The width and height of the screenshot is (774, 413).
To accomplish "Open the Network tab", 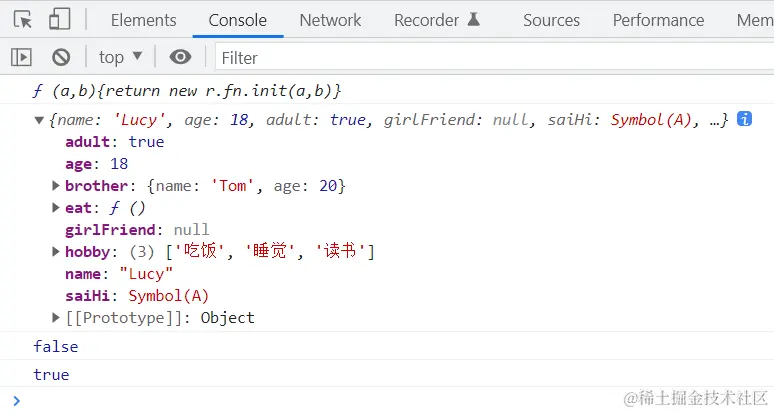I will point(330,20).
